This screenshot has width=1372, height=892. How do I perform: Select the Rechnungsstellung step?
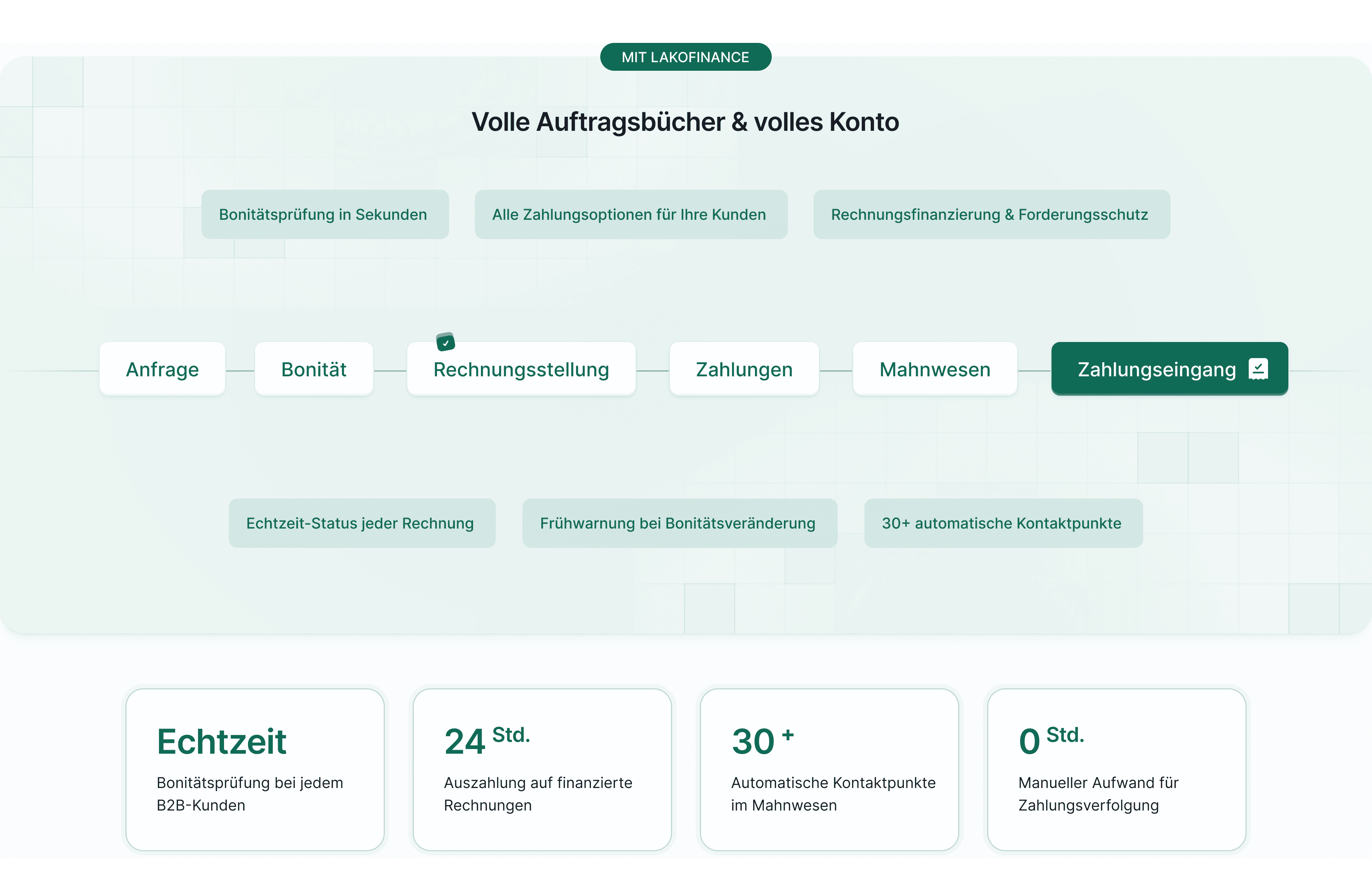[521, 369]
